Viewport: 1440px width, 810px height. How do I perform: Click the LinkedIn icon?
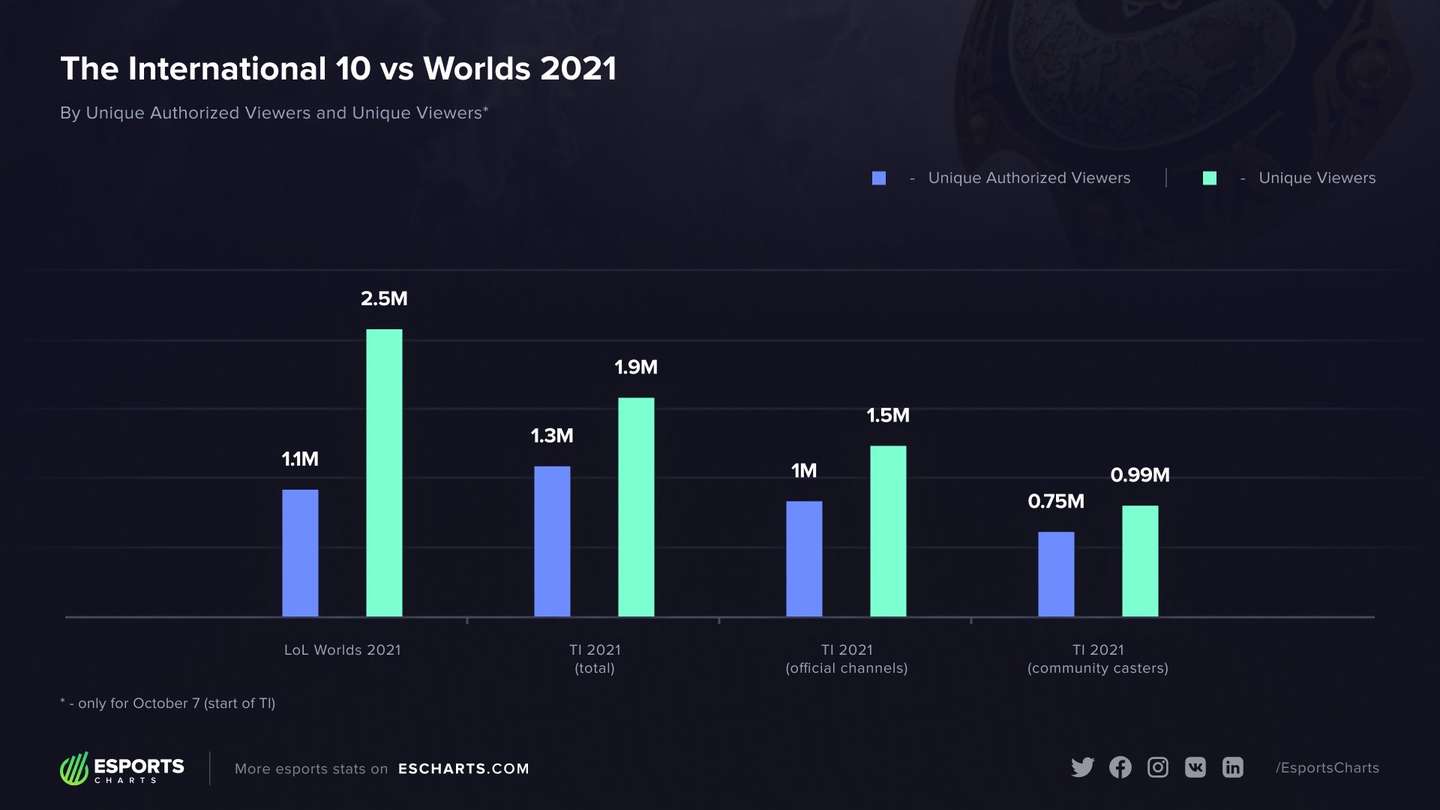[1233, 768]
